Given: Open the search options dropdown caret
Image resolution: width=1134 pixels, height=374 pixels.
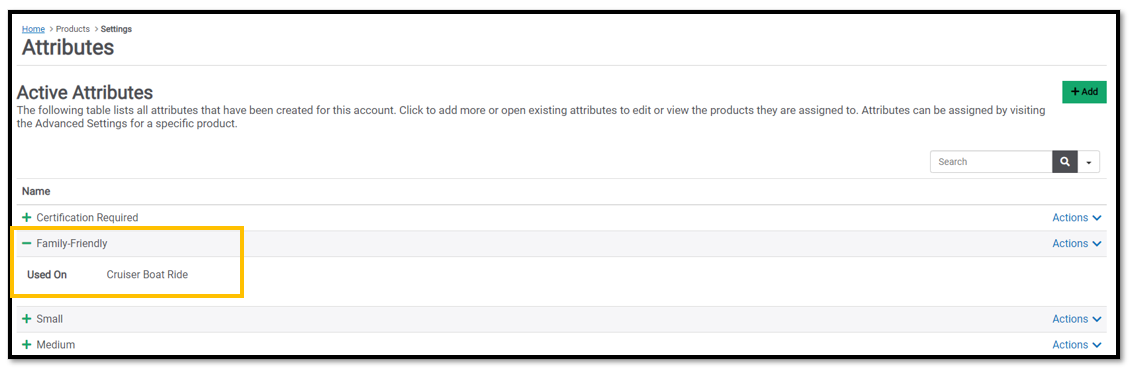Looking at the screenshot, I should [x=1088, y=162].
